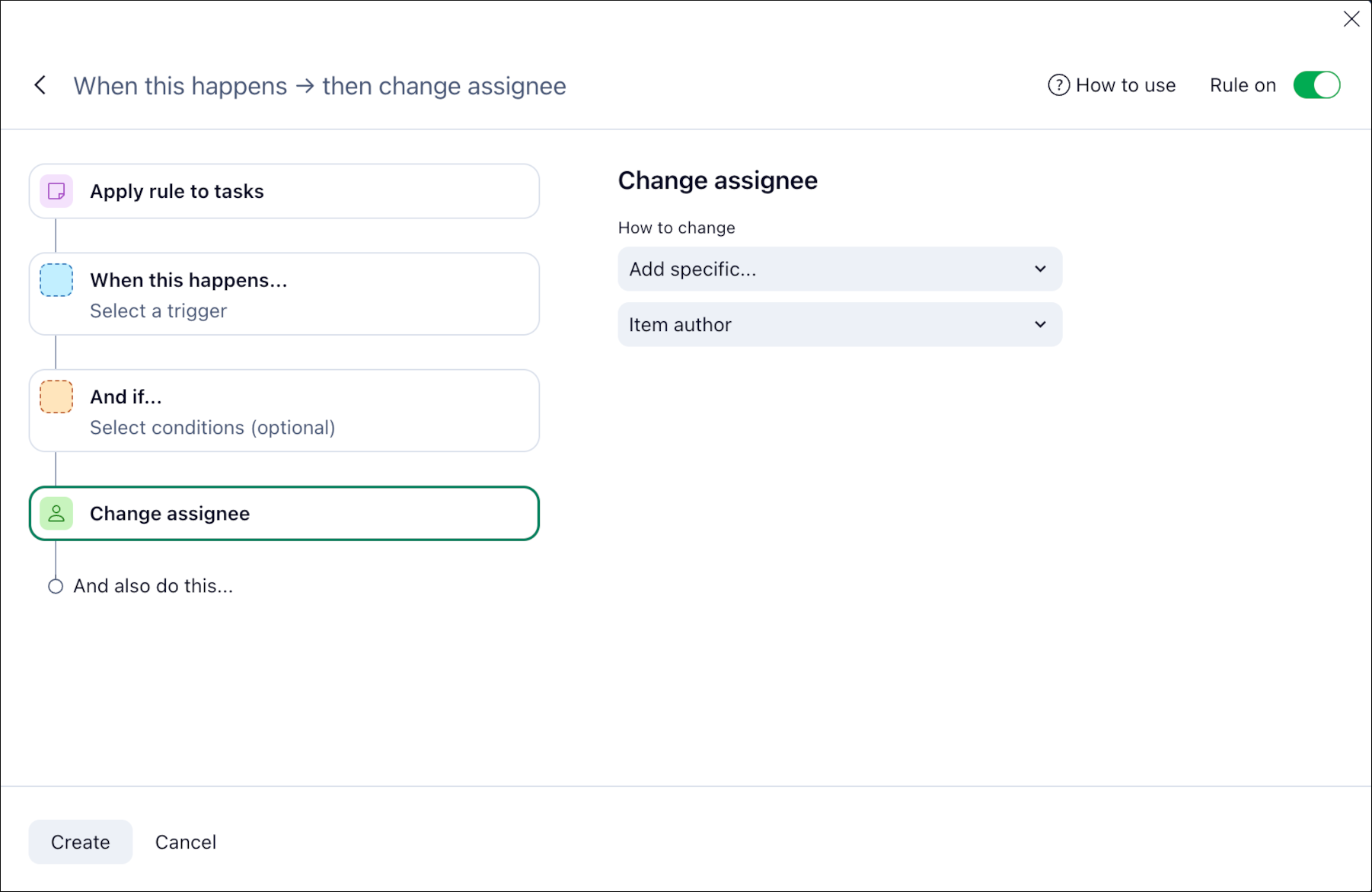Close the rule dialog with X
Screen dimensions: 1372x892
pos(1351,19)
